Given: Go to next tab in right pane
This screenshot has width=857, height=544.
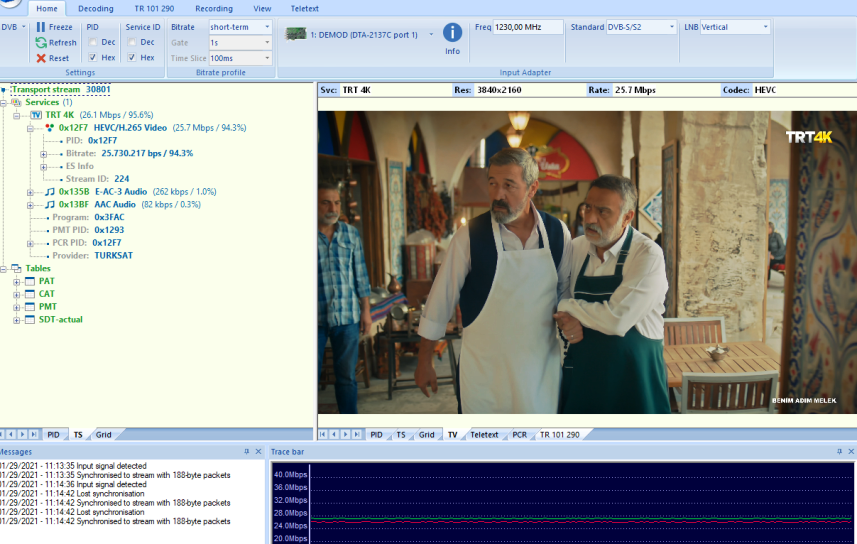Looking at the screenshot, I should (345, 435).
